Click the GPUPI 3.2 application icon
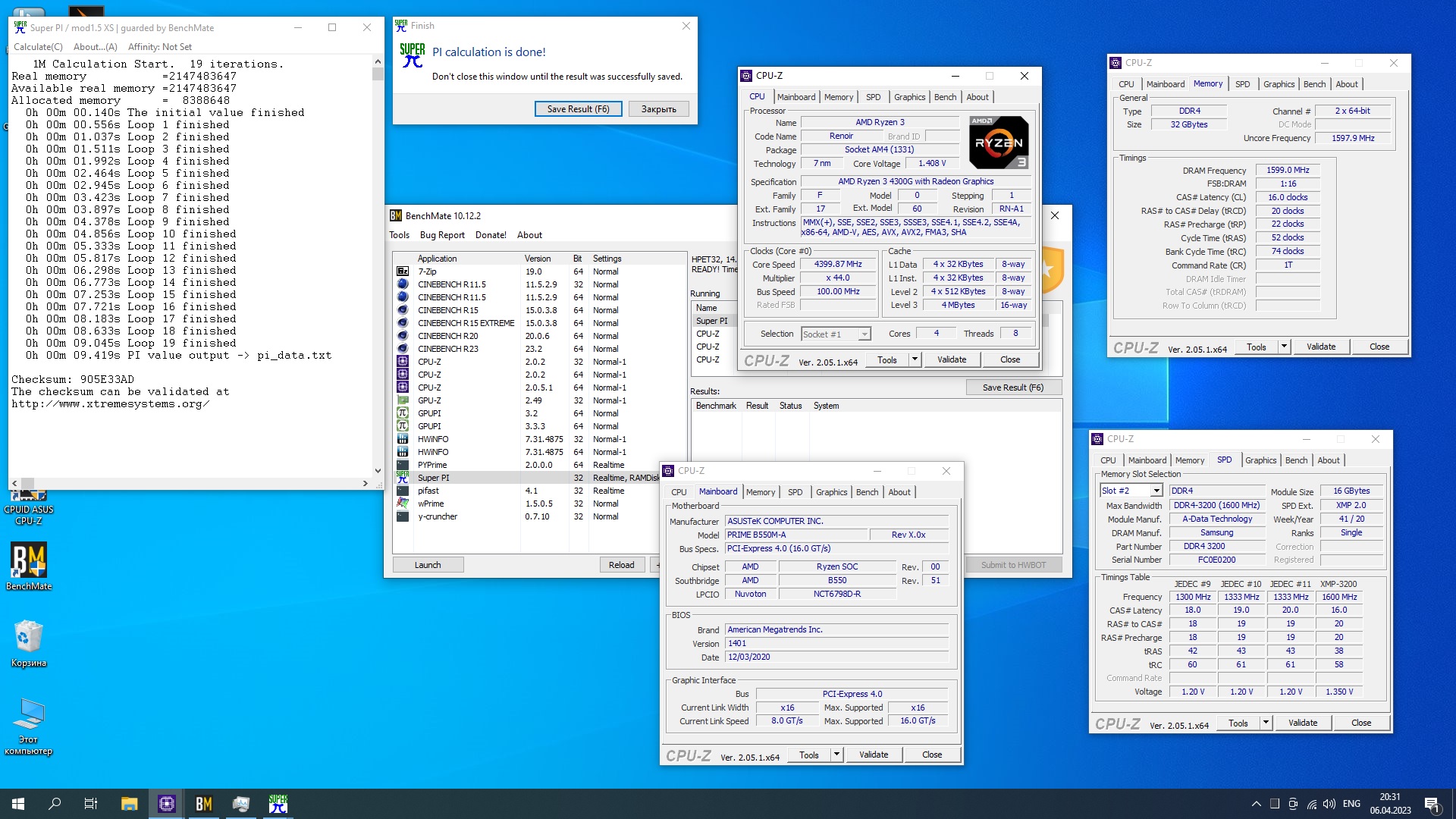The height and width of the screenshot is (819, 1456). [403, 413]
